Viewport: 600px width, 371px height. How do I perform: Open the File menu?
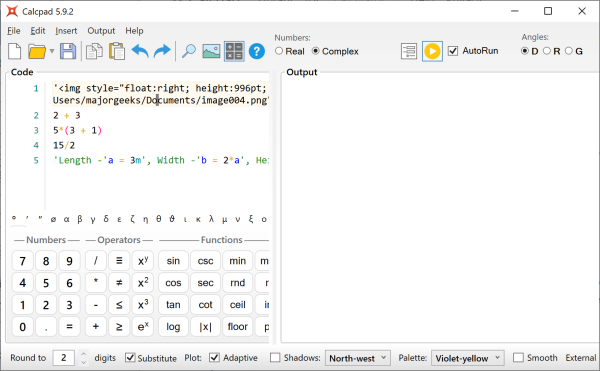point(14,31)
